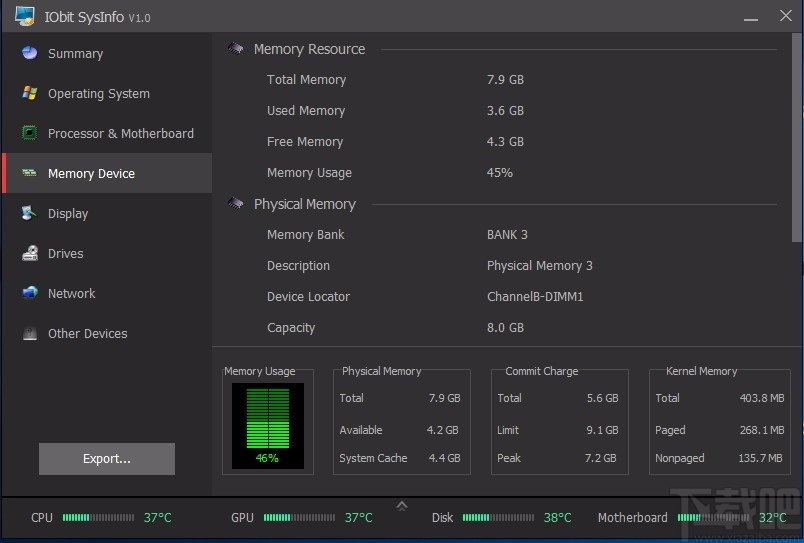This screenshot has width=804, height=543.
Task: Click Commit Charge Total 5.6 GB value
Action: click(x=602, y=398)
